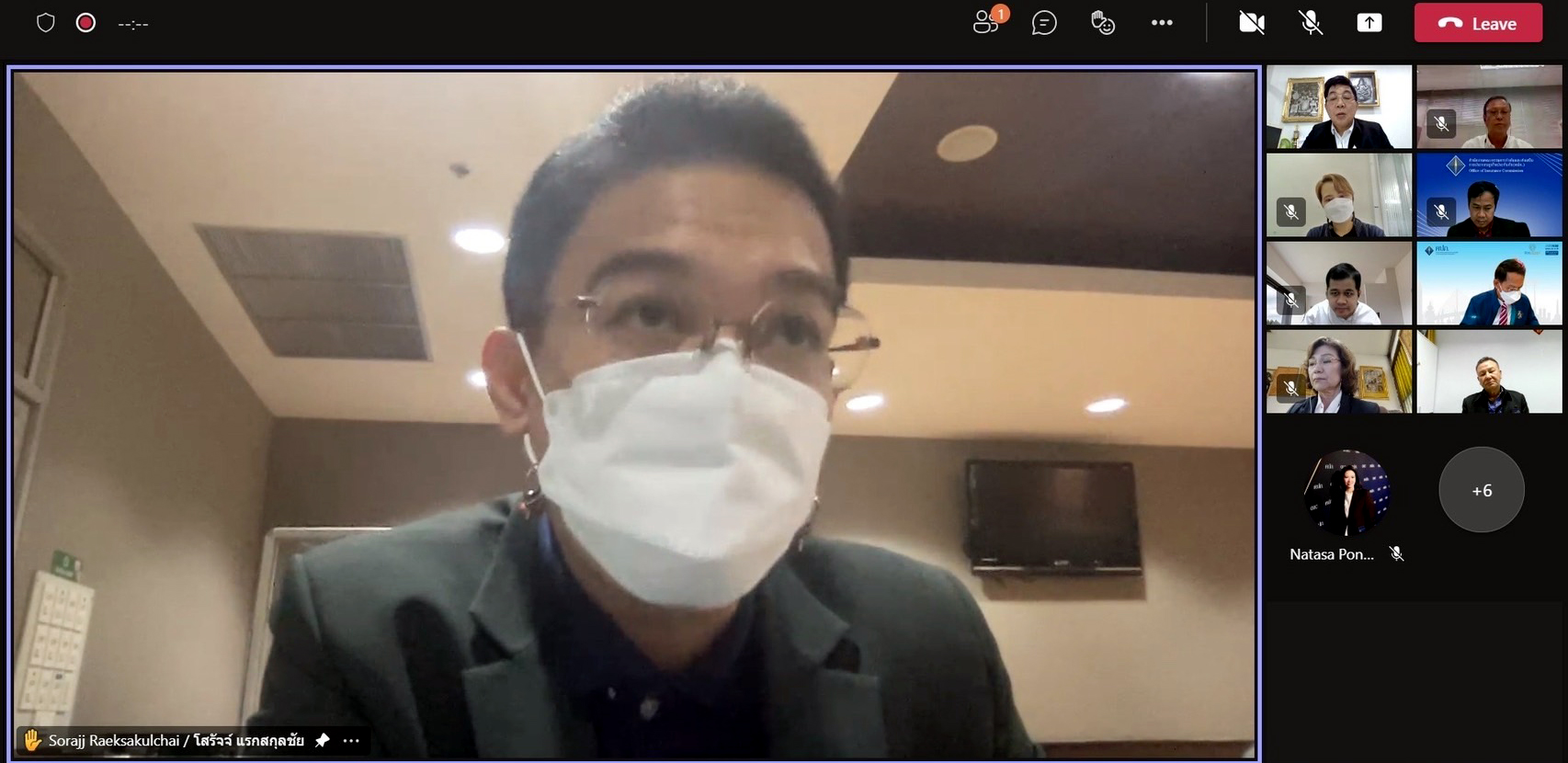The image size is (1568, 763).
Task: Click the muted mic icon beside Natasa
Action: click(1396, 553)
